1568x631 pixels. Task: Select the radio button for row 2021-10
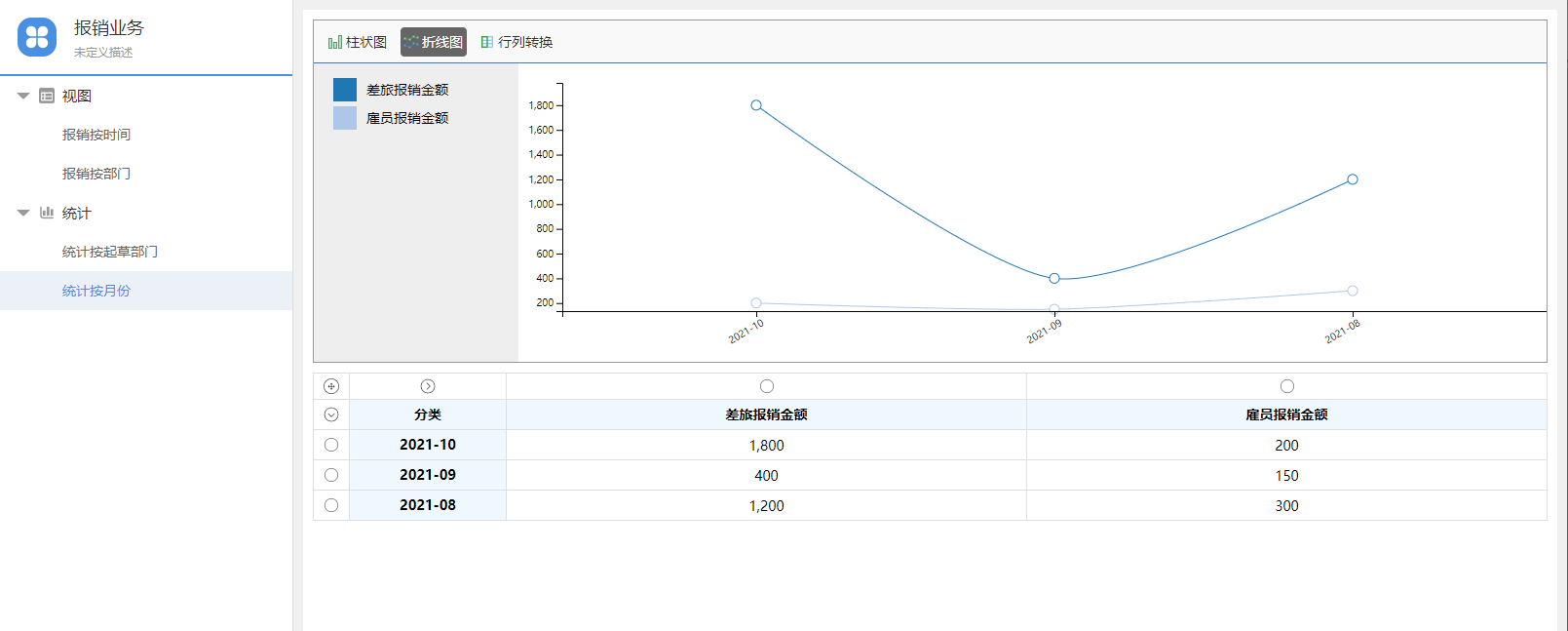(x=331, y=445)
